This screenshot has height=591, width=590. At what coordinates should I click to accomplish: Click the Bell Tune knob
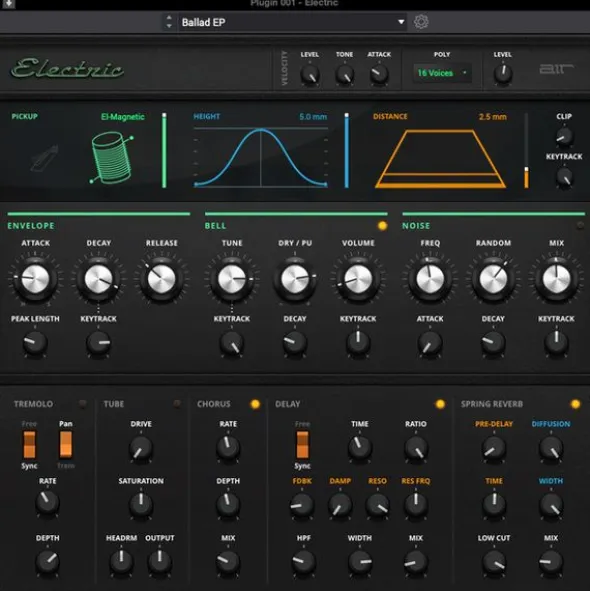click(x=232, y=279)
